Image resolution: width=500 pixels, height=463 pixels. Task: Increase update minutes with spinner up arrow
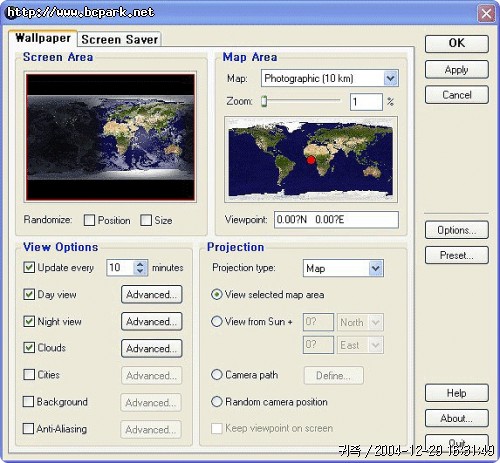click(x=140, y=264)
